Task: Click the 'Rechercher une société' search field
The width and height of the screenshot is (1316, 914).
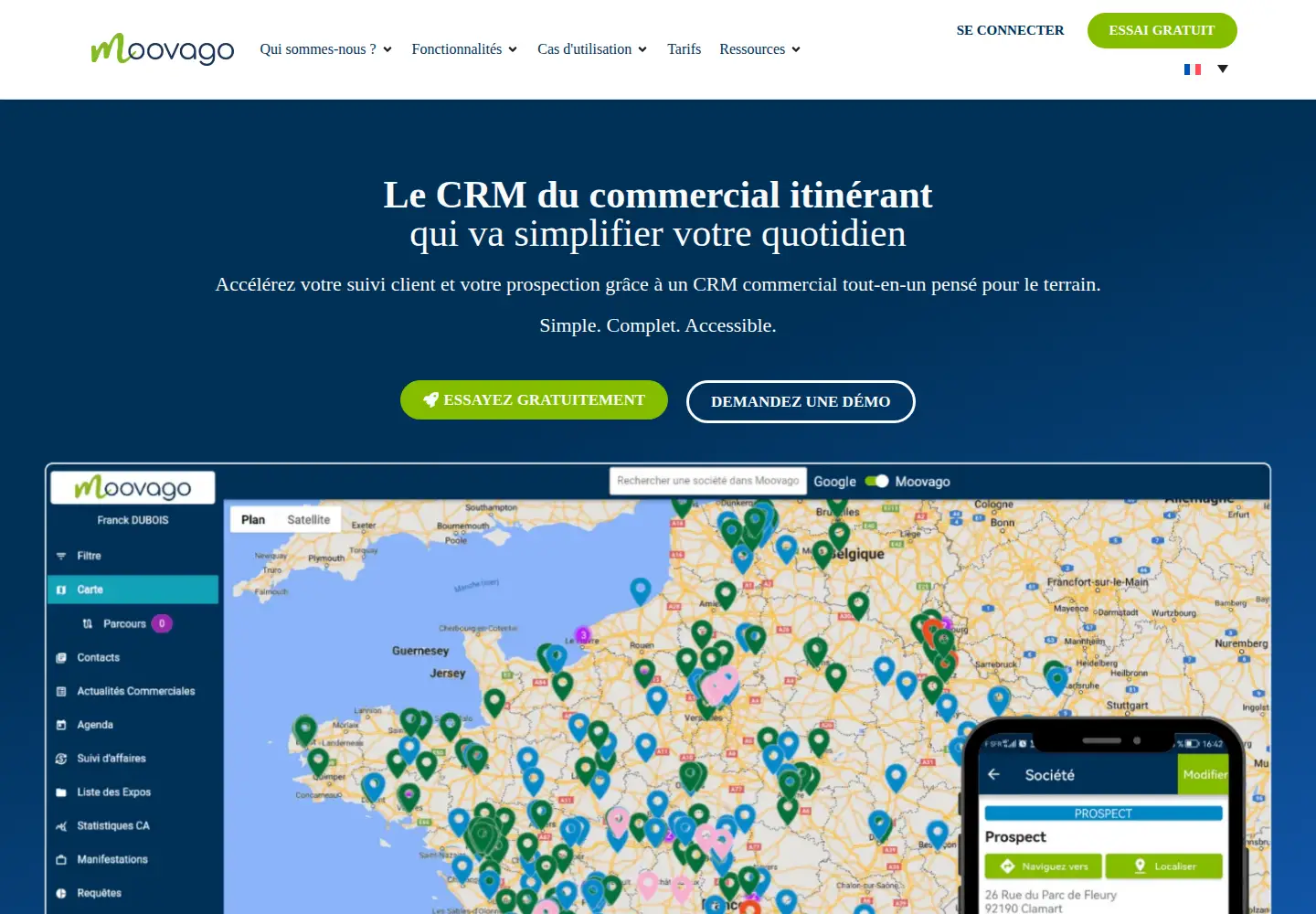Action: pyautogui.click(x=708, y=481)
